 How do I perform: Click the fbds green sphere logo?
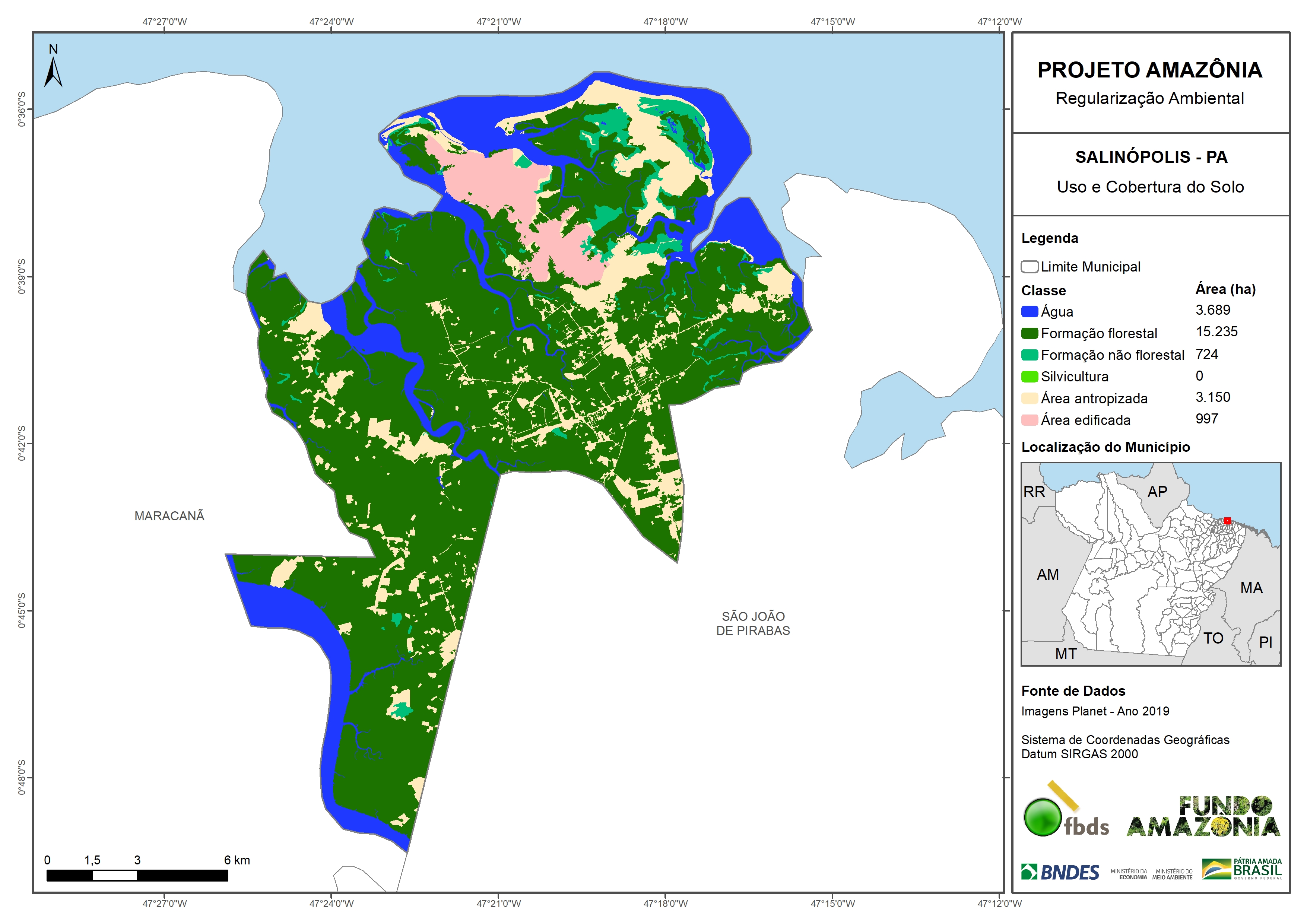pyautogui.click(x=1042, y=817)
